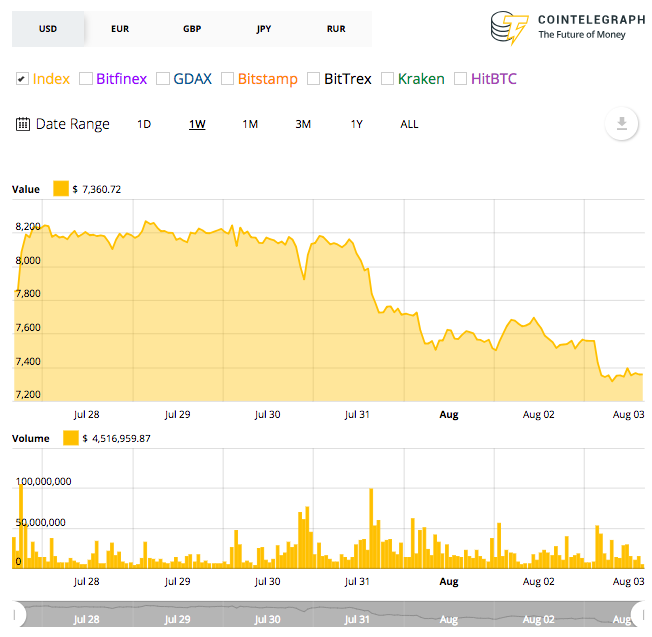Click the Date Range label
The width and height of the screenshot is (652, 637).
[73, 124]
